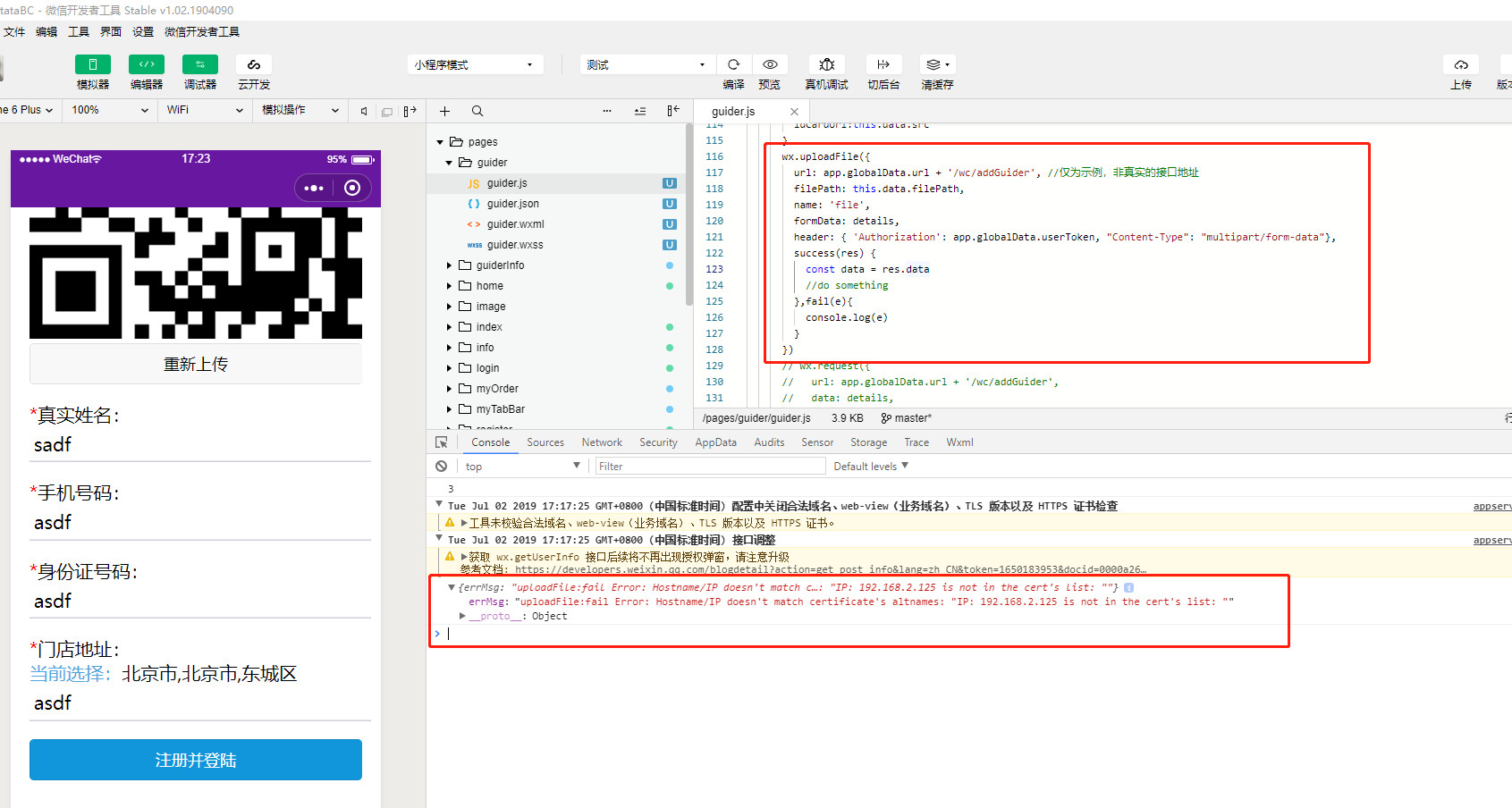Open the console context 'top' dropdown

coord(523,467)
